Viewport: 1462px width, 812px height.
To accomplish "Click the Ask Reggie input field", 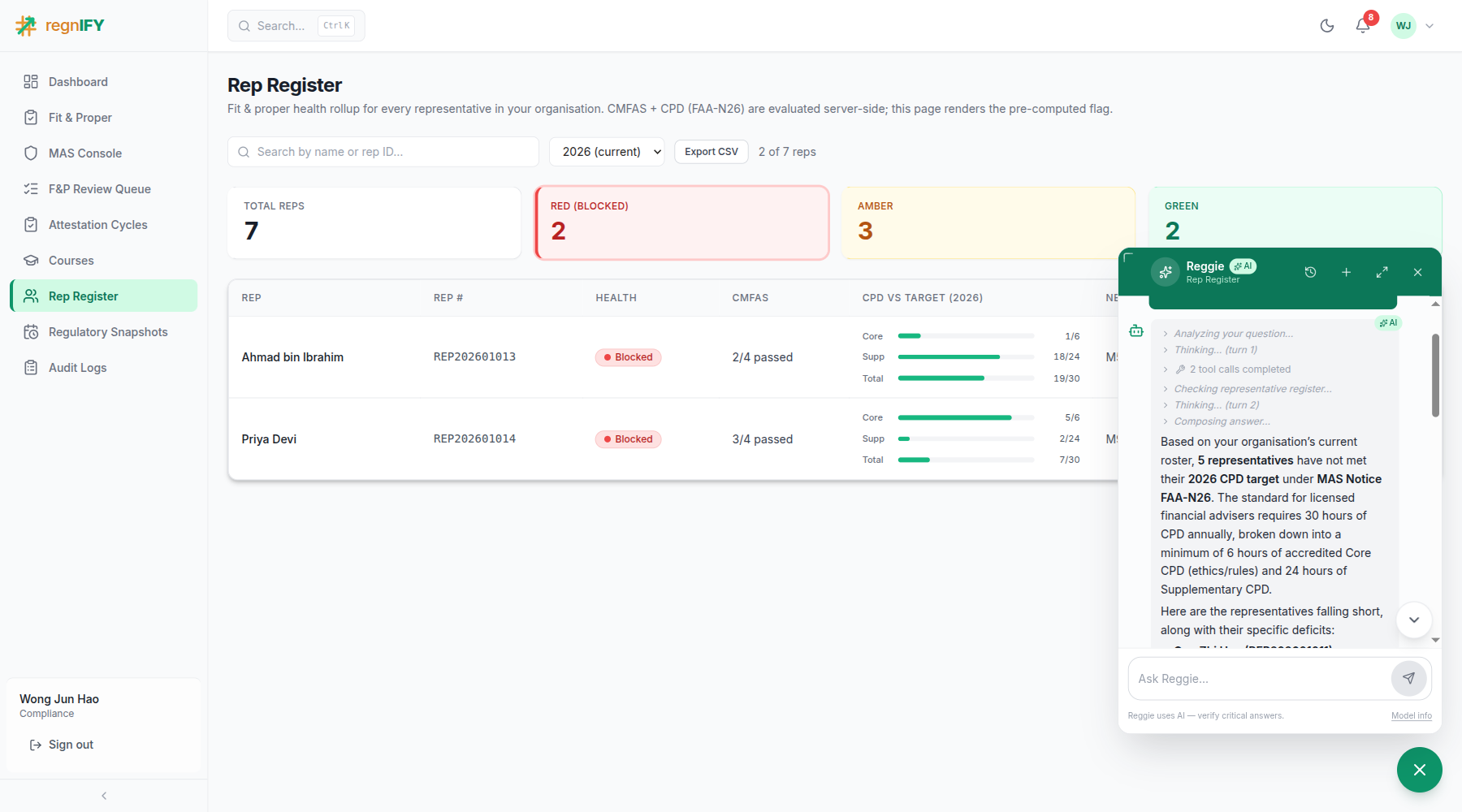I will [x=1259, y=679].
